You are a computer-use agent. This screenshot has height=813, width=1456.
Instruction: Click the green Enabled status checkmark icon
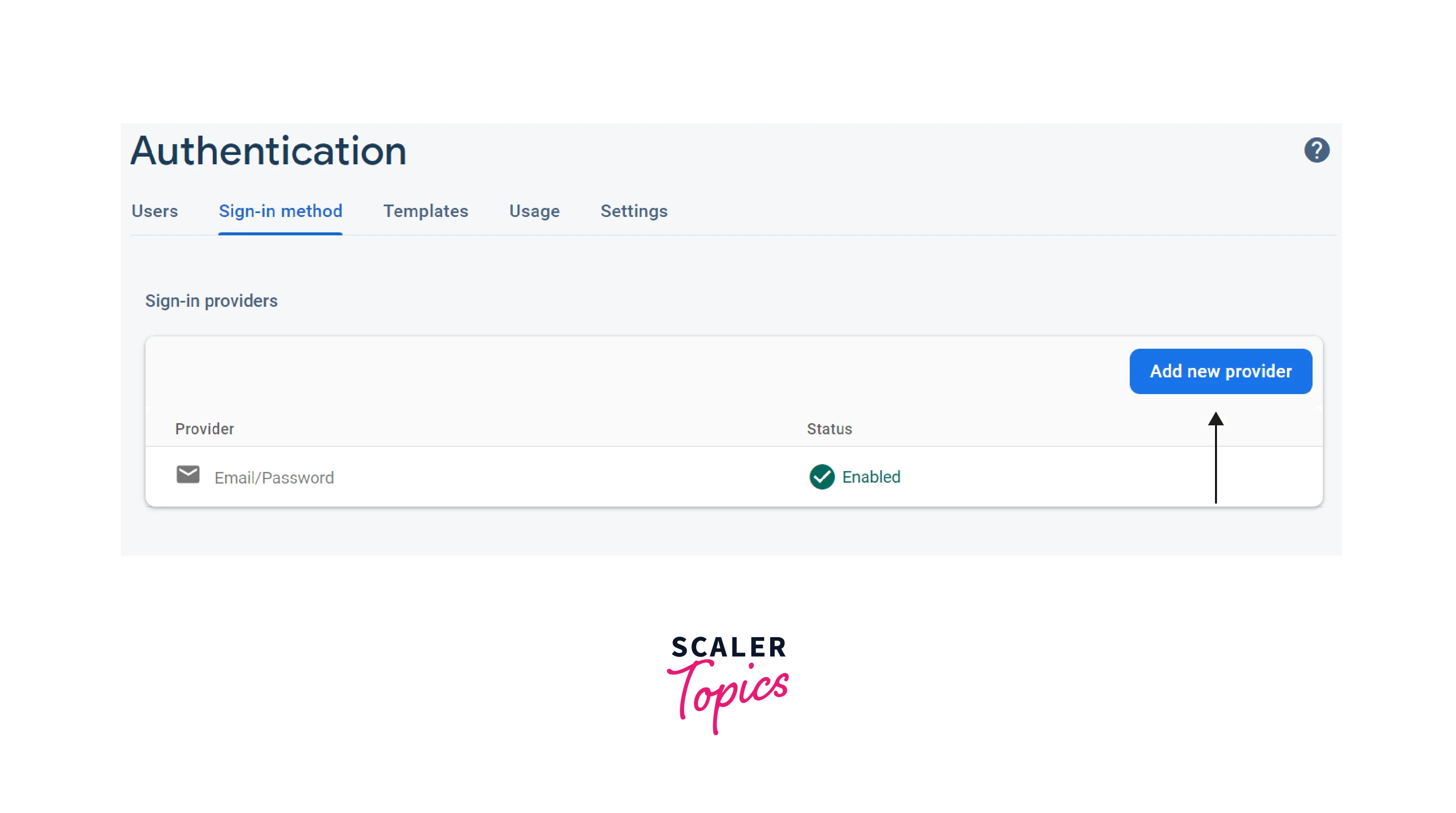[x=822, y=476]
